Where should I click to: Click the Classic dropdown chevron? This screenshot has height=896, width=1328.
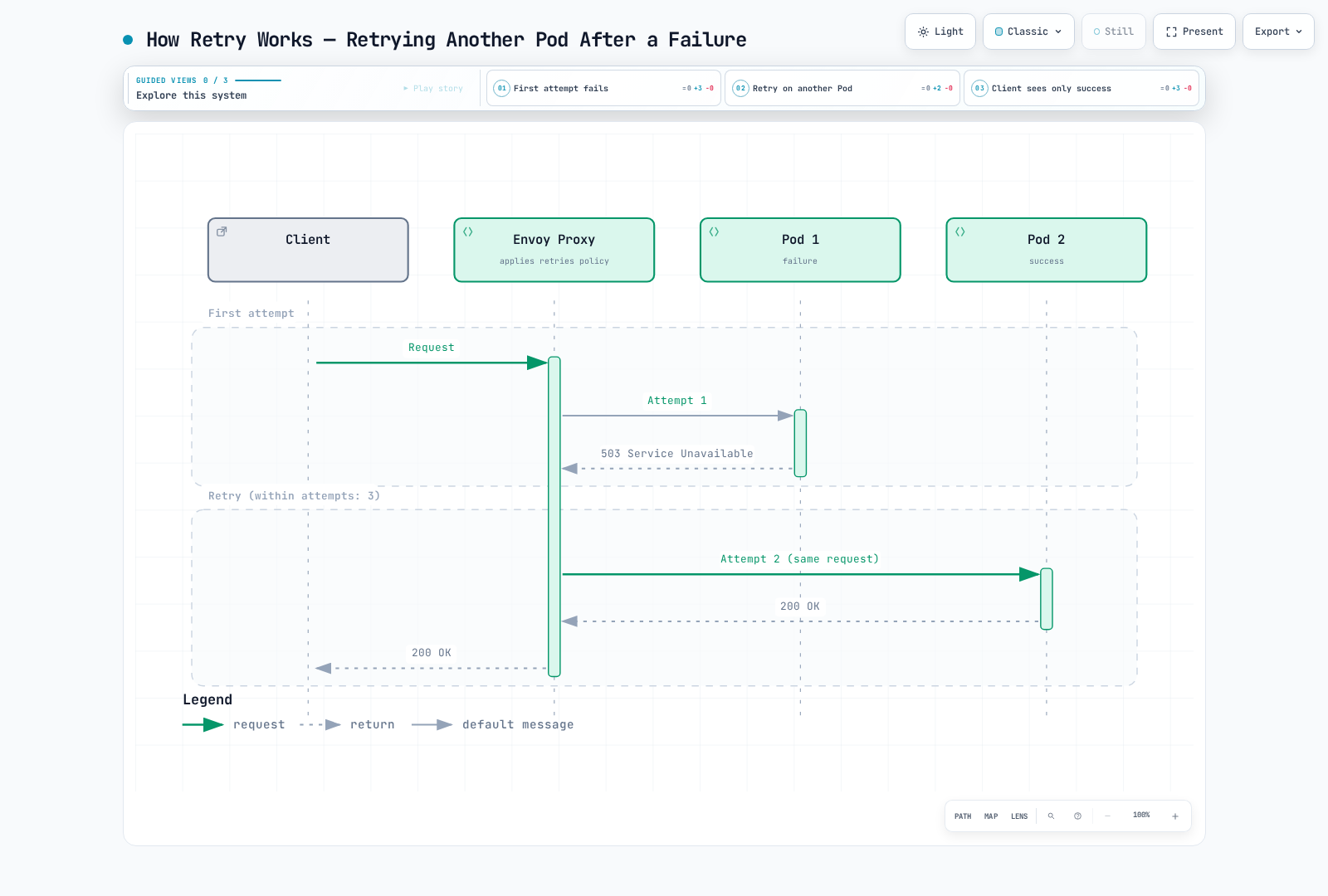[1058, 32]
